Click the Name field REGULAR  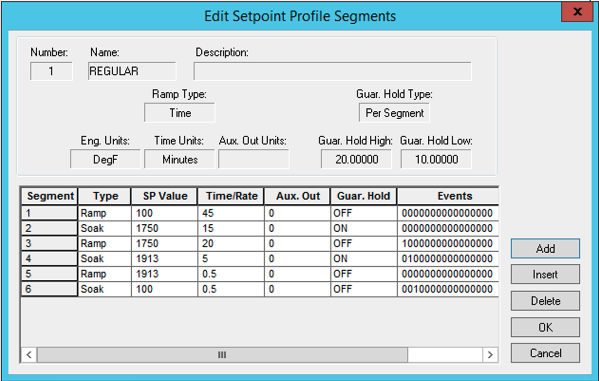[132, 71]
